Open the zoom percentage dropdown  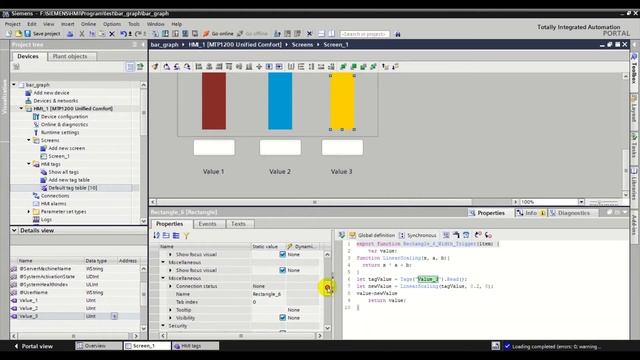tap(581, 202)
